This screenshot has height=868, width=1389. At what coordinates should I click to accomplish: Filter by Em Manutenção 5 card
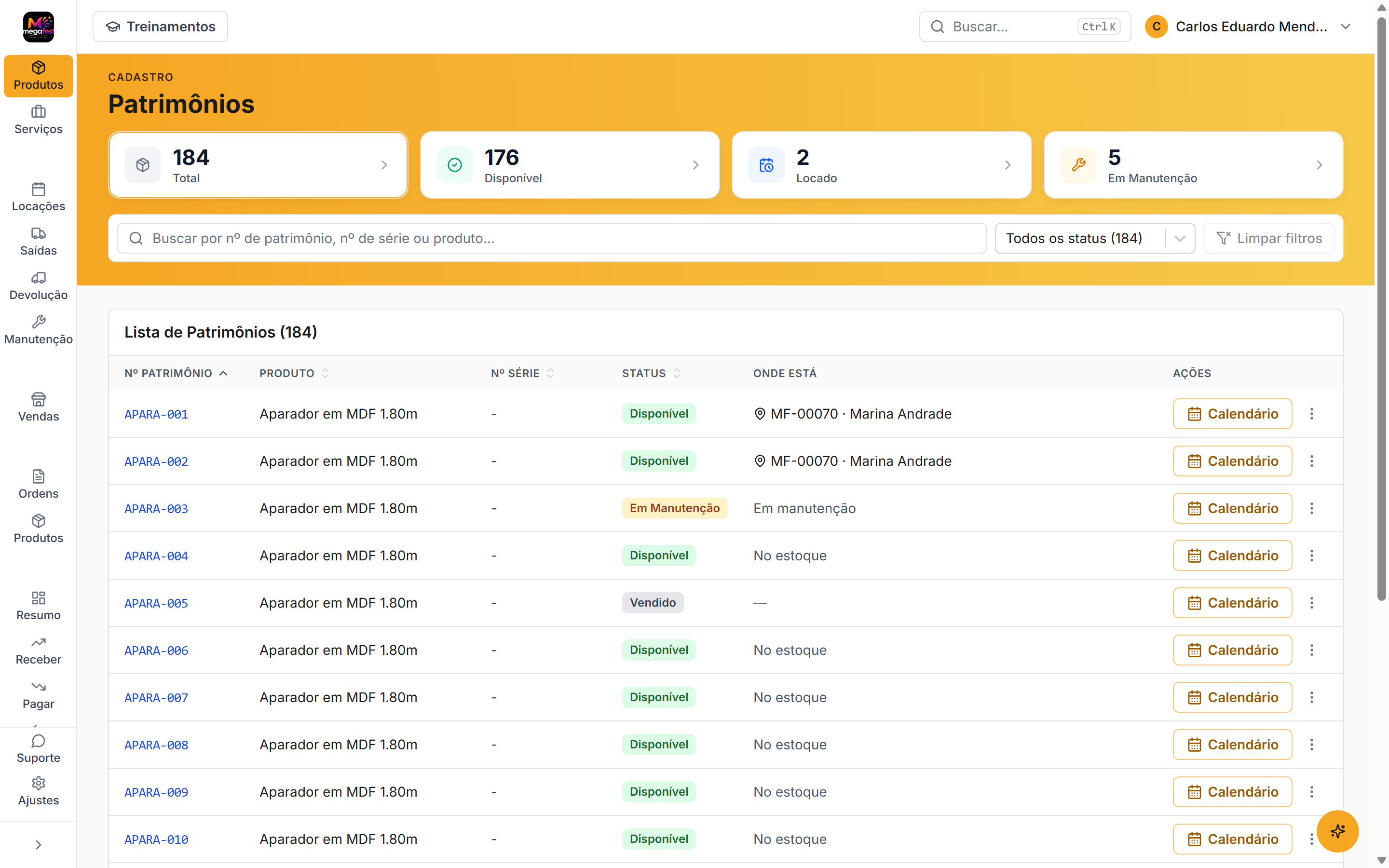pyautogui.click(x=1193, y=165)
